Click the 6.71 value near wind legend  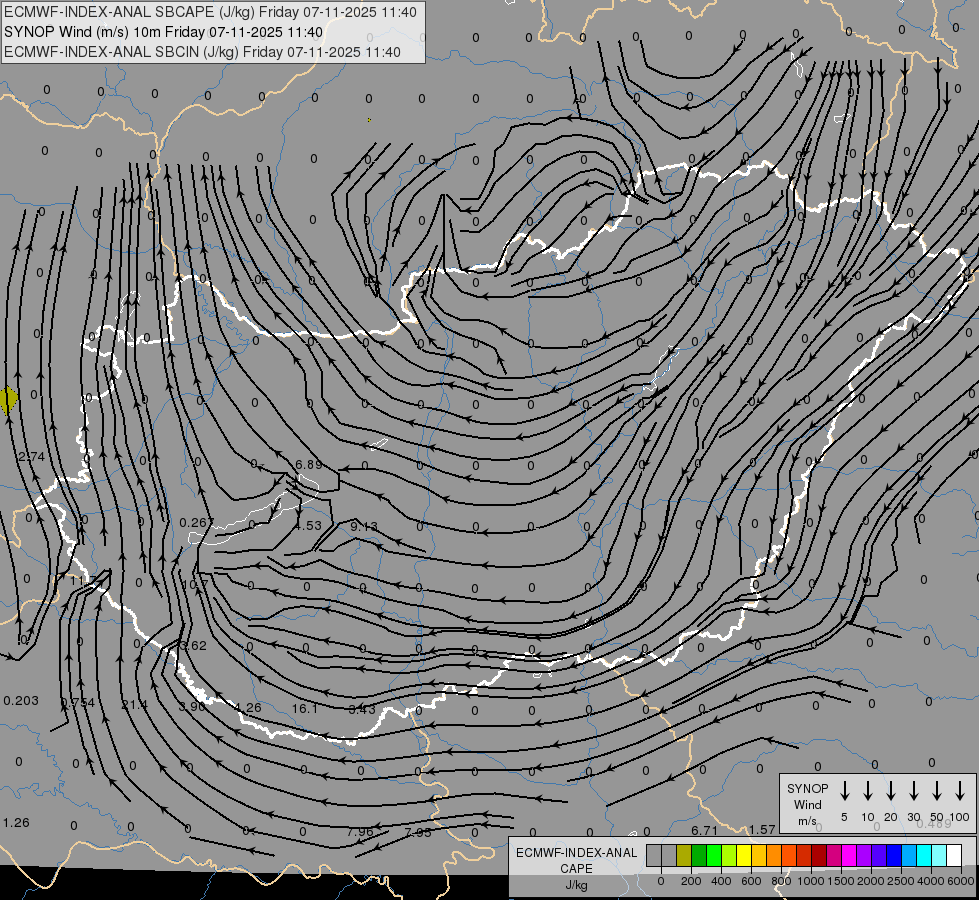(x=704, y=830)
